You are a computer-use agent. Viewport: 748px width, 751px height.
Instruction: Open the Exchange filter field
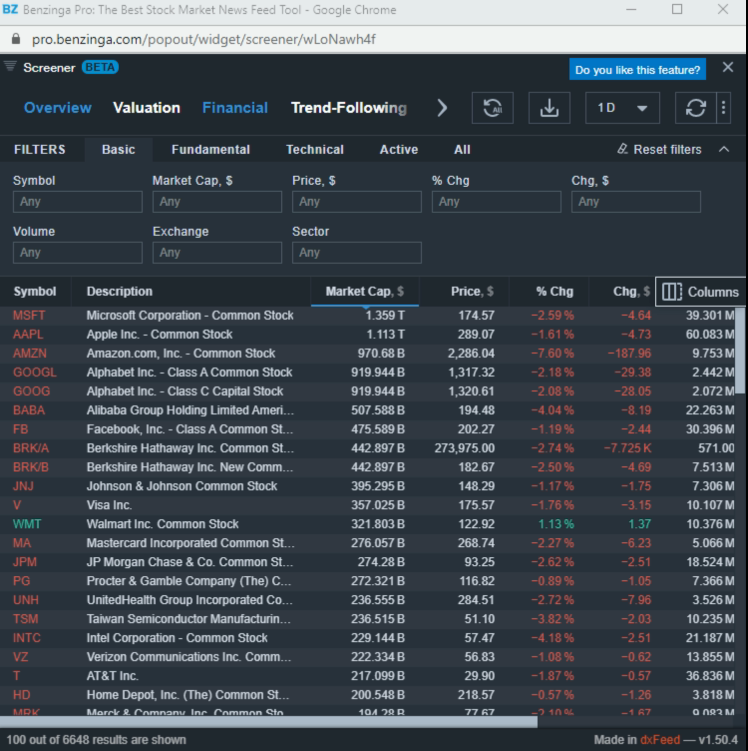click(x=217, y=252)
